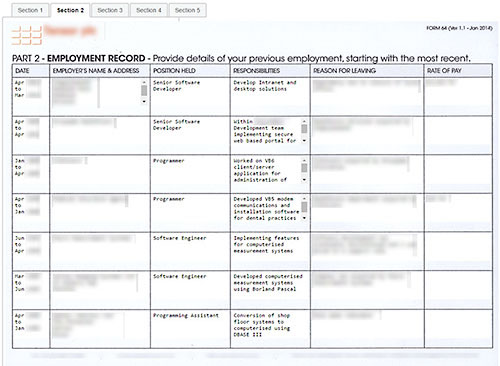Click scroll up arrow in VB6 client/server responsibilities
Image resolution: width=500 pixels, height=366 pixels.
tap(304, 161)
